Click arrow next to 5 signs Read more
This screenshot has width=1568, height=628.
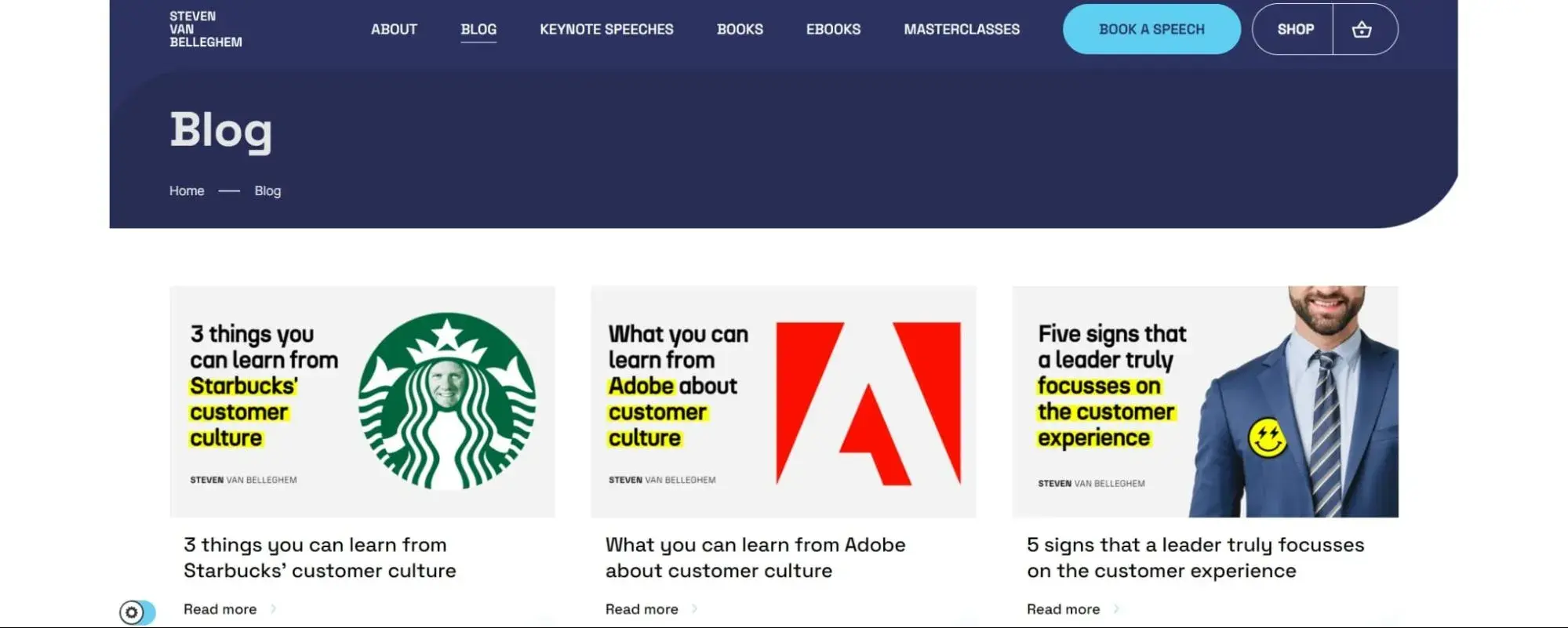click(x=1116, y=609)
